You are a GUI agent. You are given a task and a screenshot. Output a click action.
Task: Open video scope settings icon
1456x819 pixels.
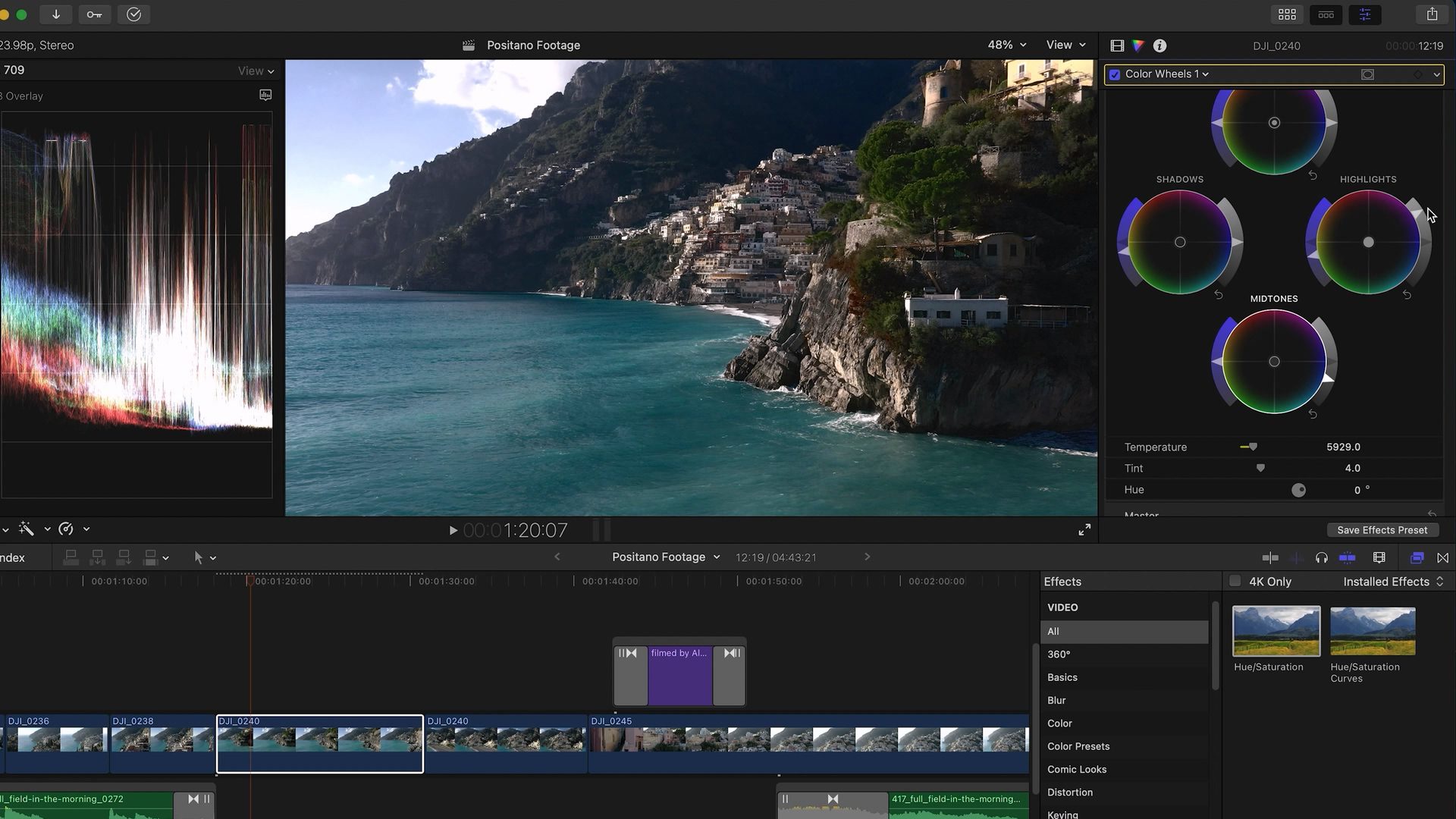[265, 95]
